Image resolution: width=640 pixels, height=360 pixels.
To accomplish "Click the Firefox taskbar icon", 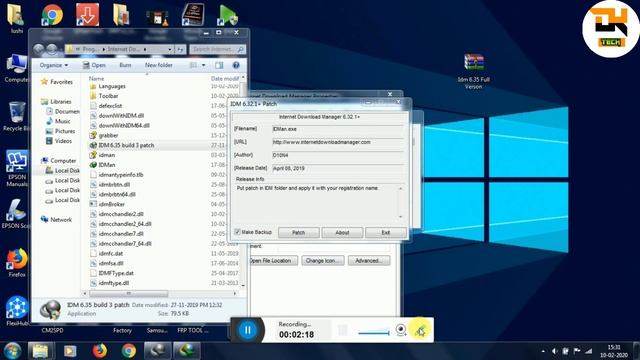I will (x=99, y=351).
